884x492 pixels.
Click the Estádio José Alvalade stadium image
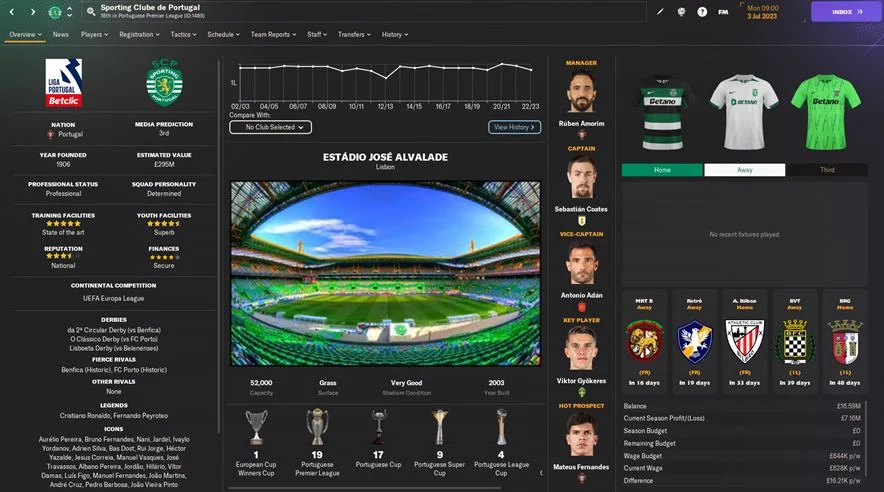click(x=386, y=273)
